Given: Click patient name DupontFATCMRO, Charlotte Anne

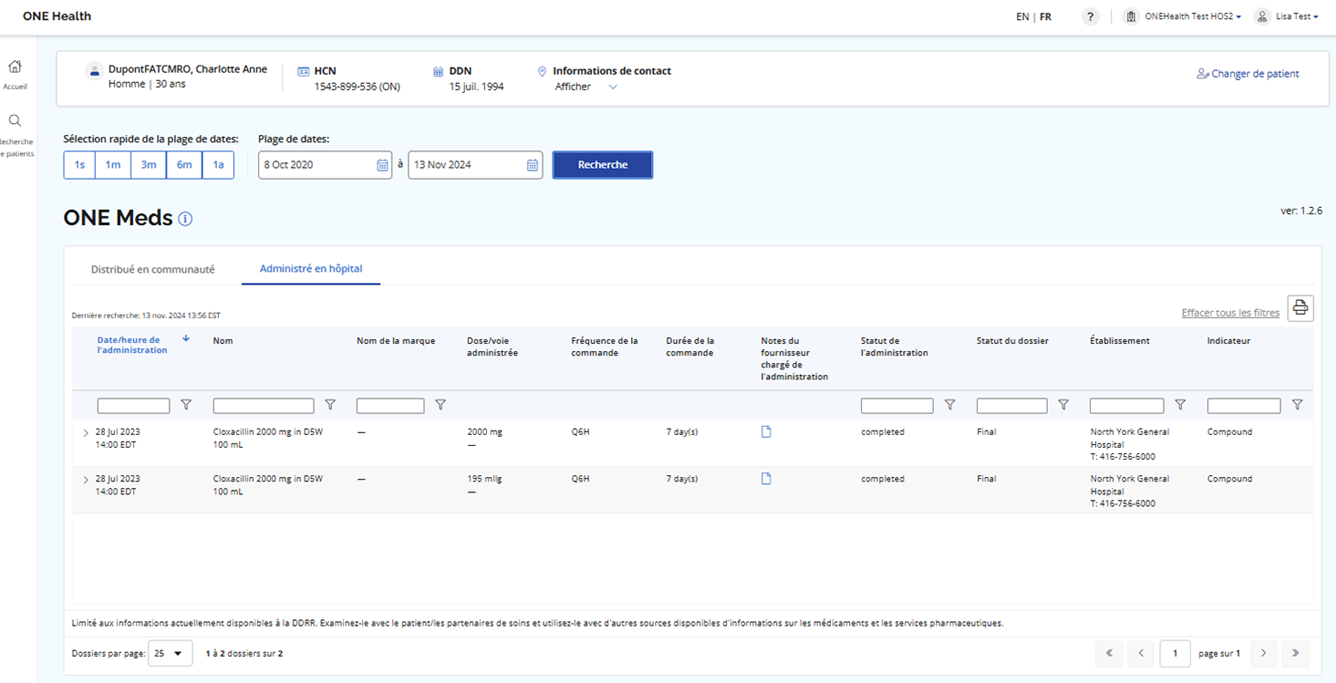Looking at the screenshot, I should [x=188, y=70].
